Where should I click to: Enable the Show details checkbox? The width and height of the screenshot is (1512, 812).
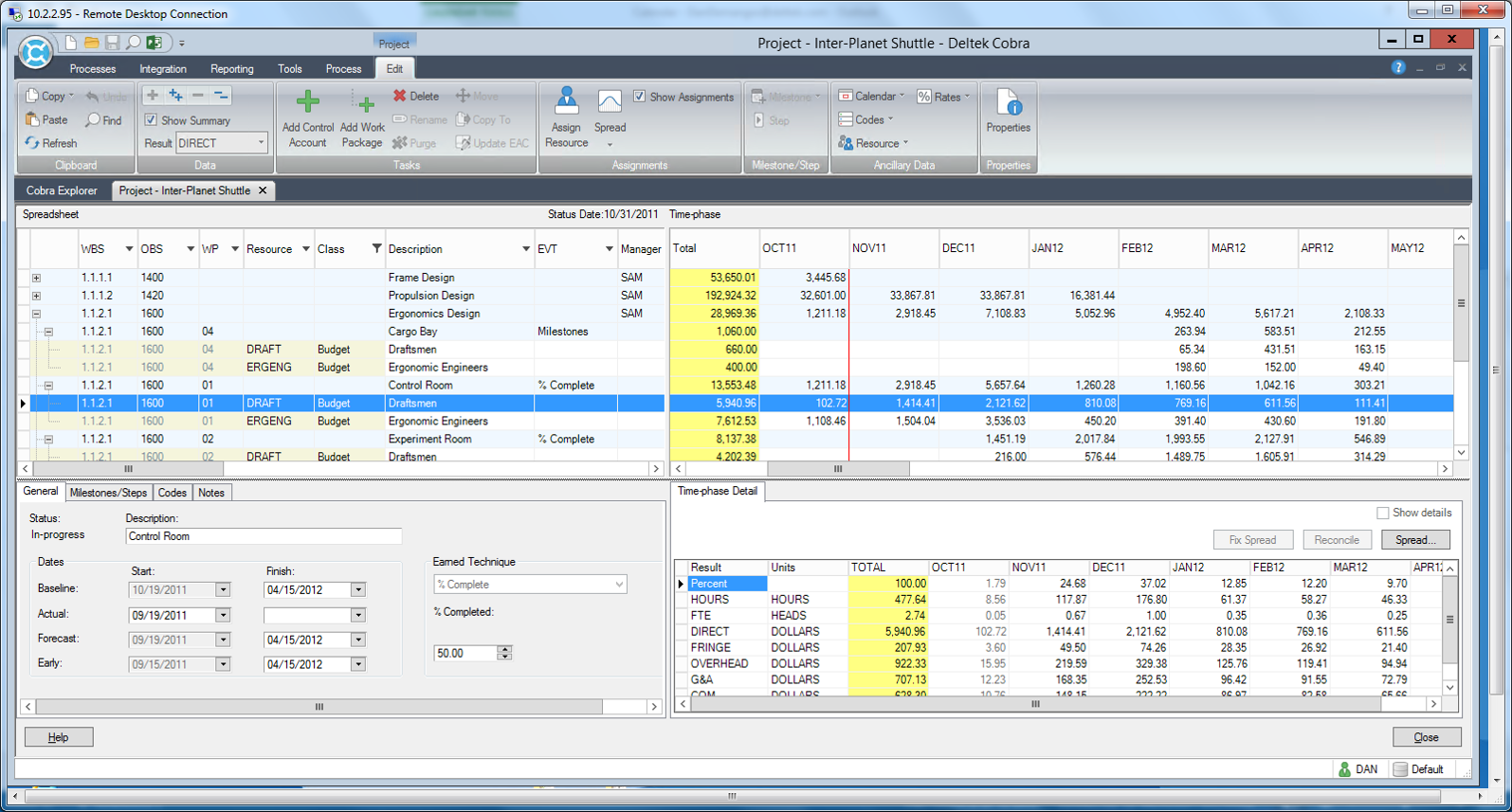click(x=1383, y=513)
